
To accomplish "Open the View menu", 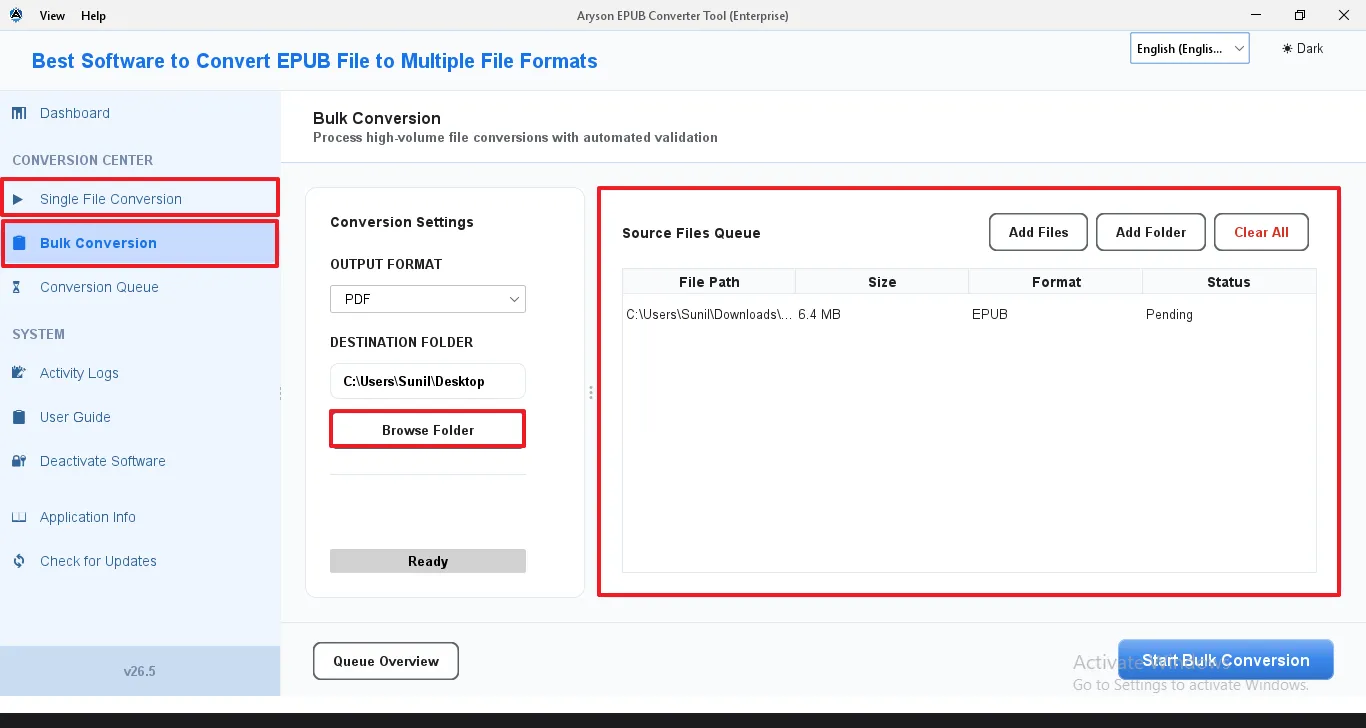I will click(x=53, y=16).
